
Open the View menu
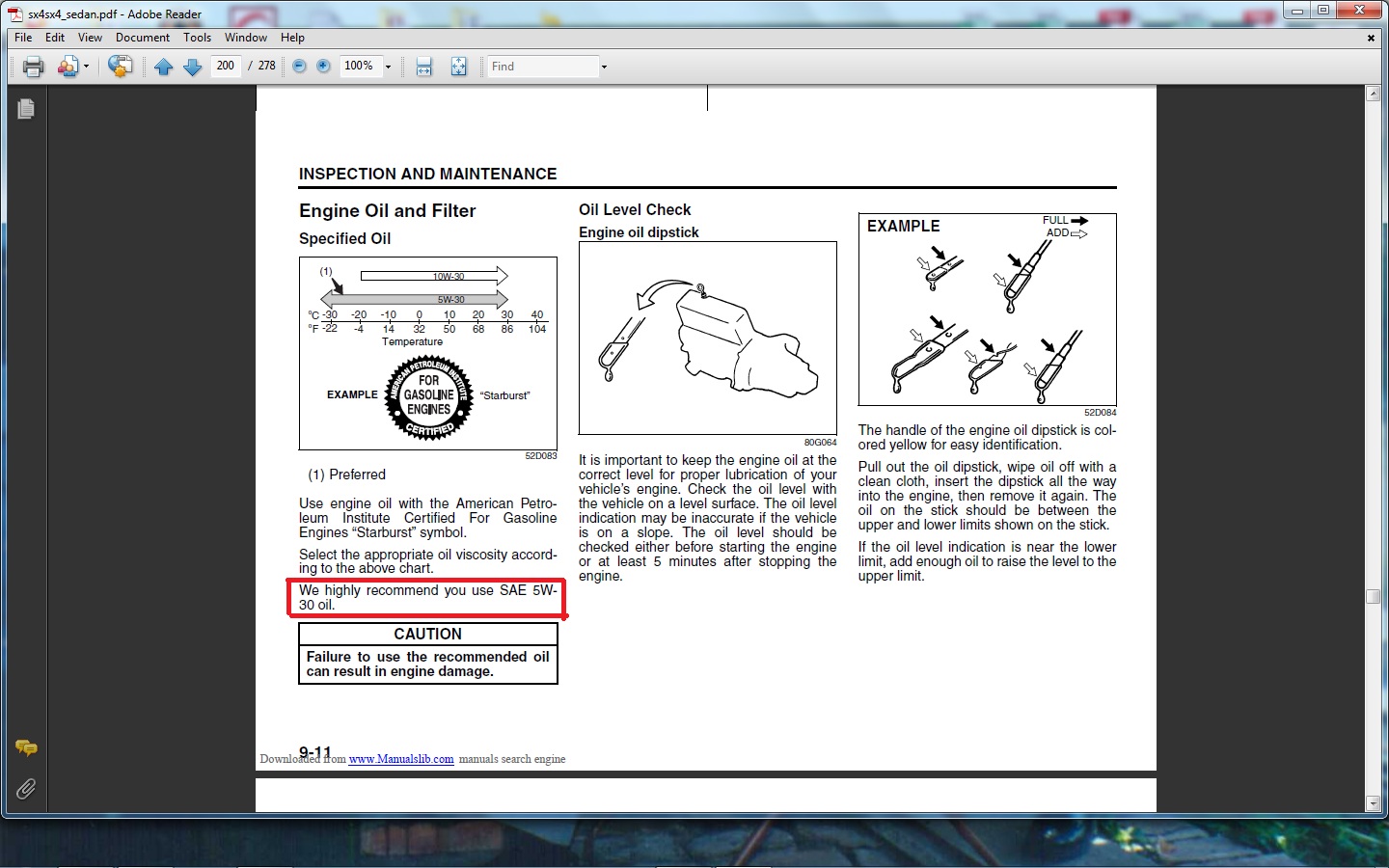click(x=90, y=38)
